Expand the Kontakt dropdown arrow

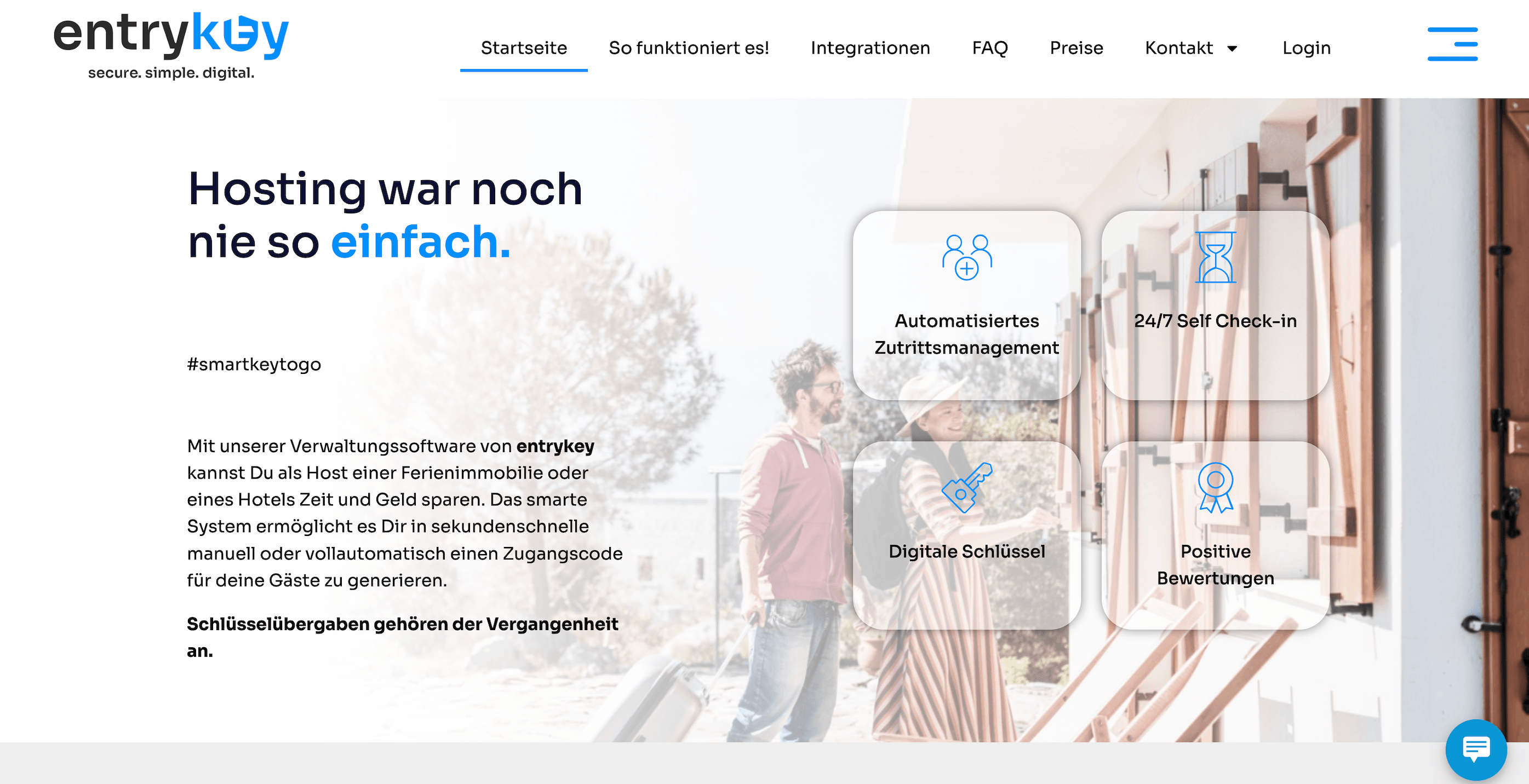coord(1232,49)
